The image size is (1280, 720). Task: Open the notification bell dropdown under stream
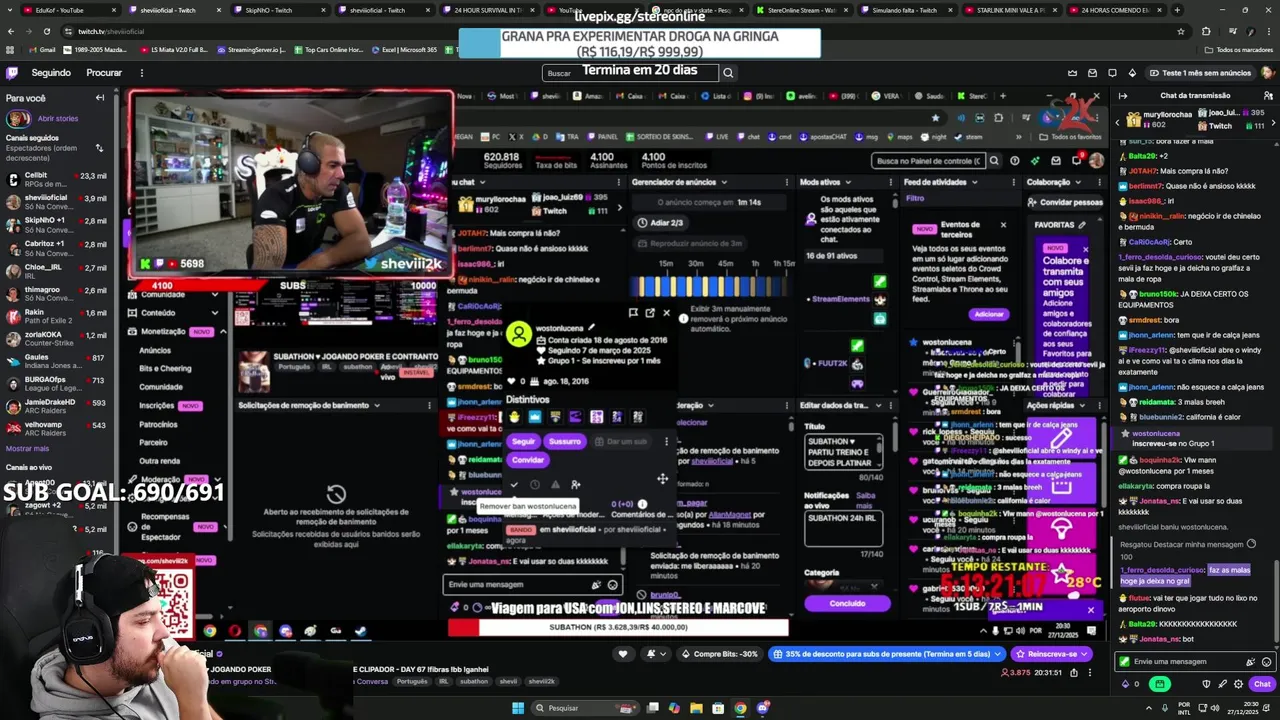point(655,654)
